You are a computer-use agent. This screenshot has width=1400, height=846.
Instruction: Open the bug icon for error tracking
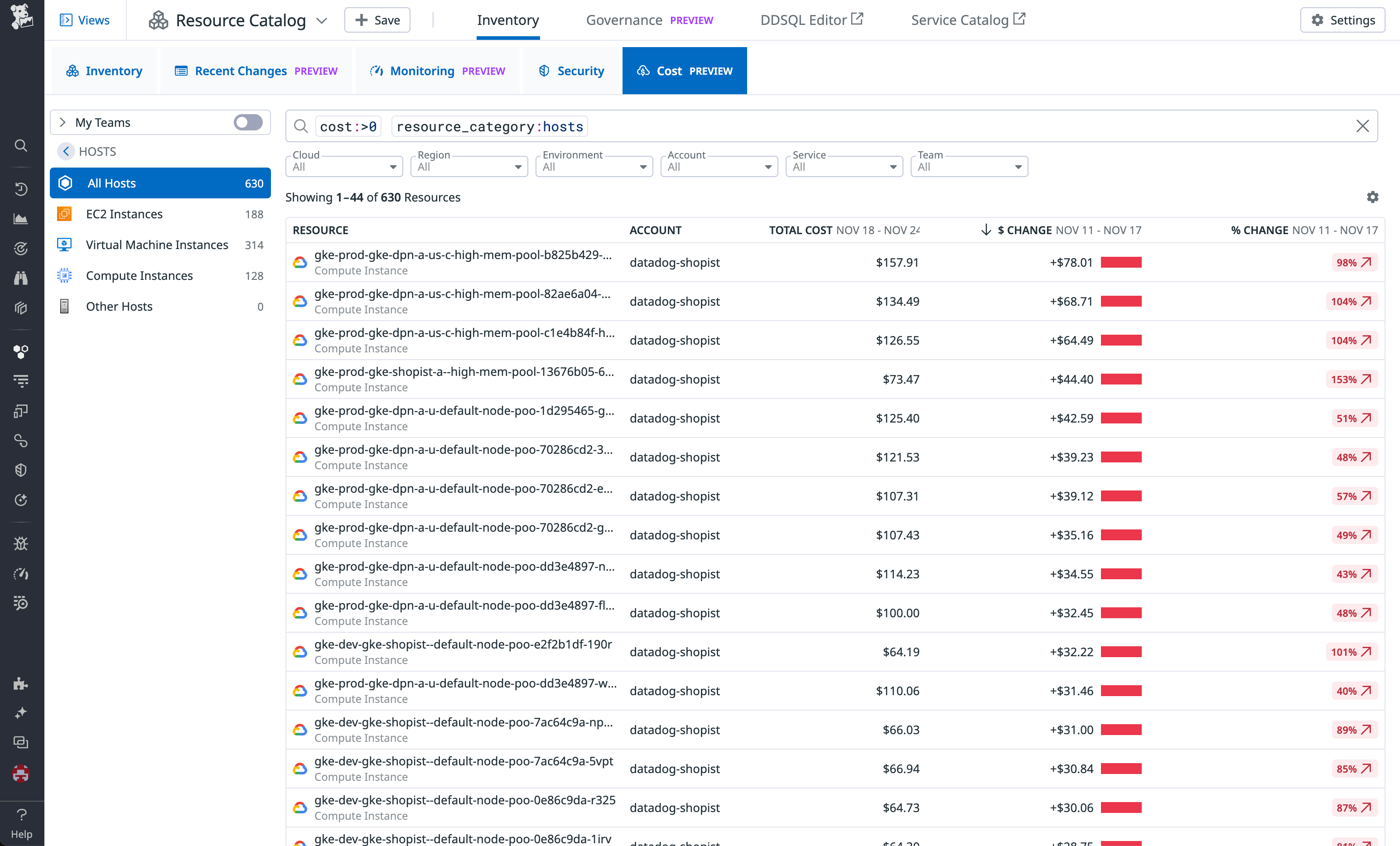click(x=21, y=543)
